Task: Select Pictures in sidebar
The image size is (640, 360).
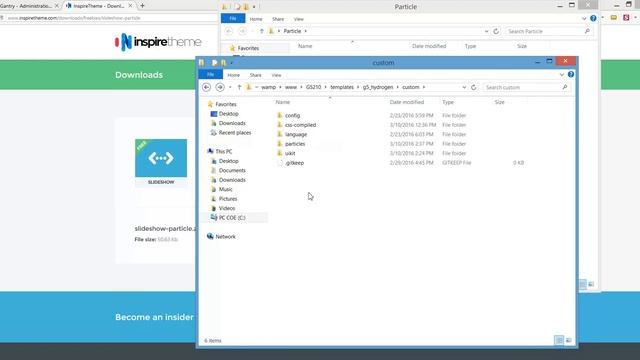Action: (228, 199)
